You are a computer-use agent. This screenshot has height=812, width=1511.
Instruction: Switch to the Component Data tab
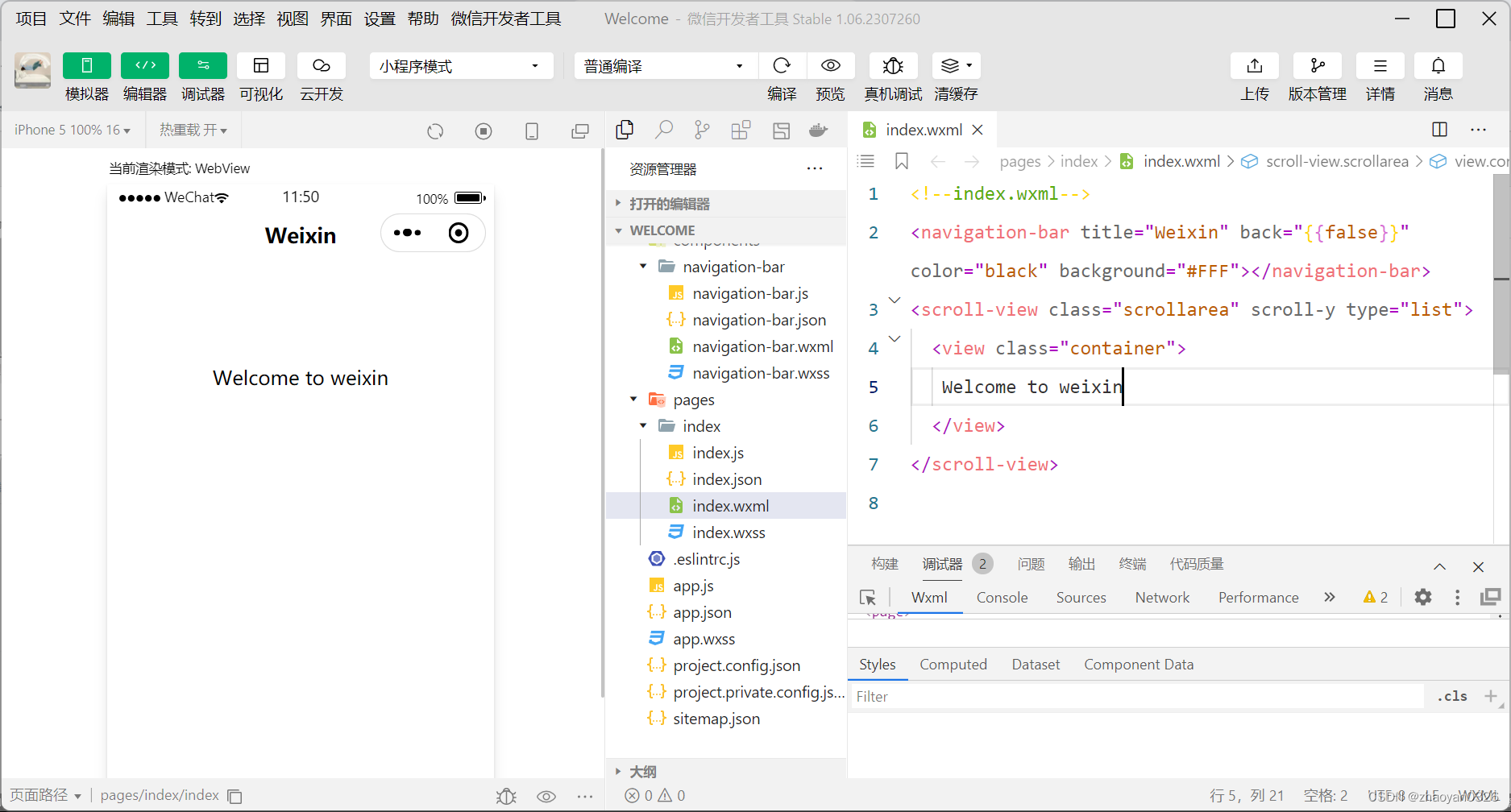[1139, 665]
